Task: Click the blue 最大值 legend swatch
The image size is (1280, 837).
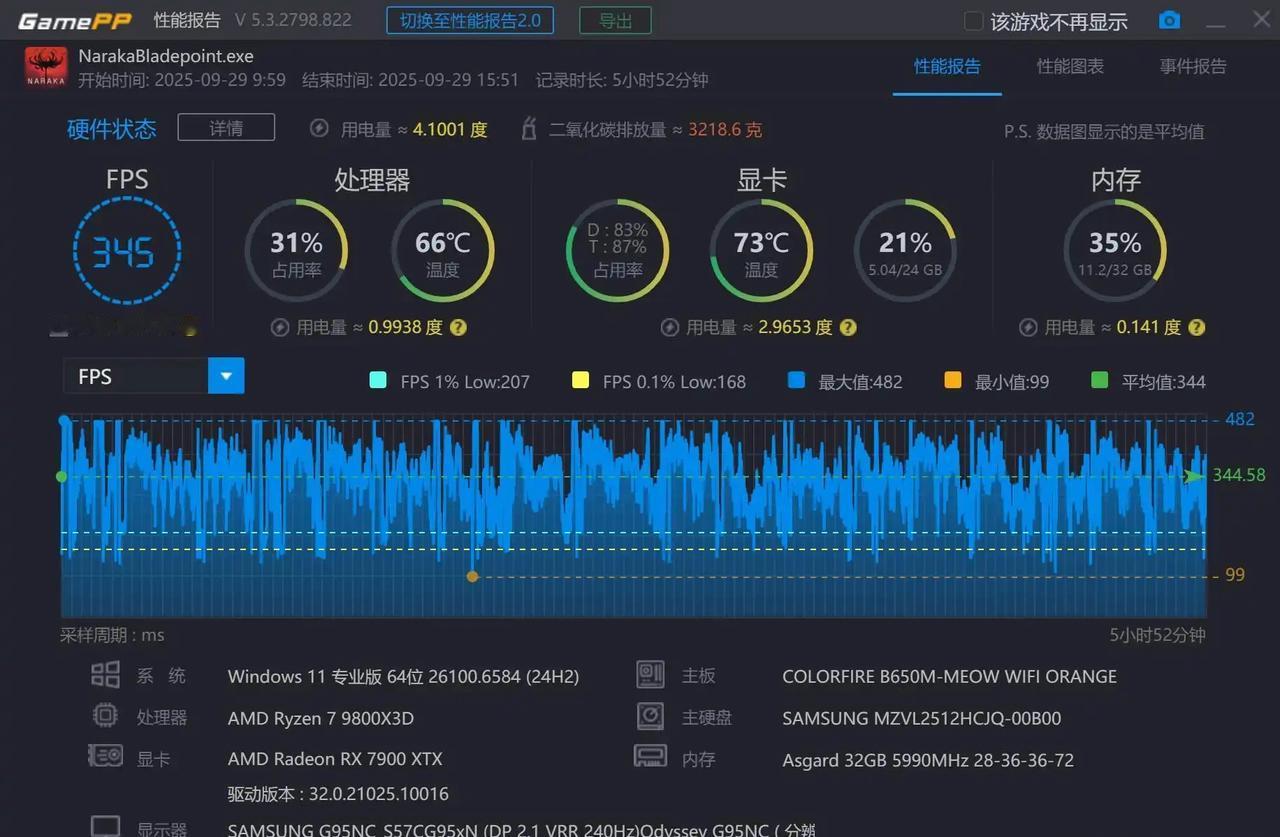Action: point(796,380)
